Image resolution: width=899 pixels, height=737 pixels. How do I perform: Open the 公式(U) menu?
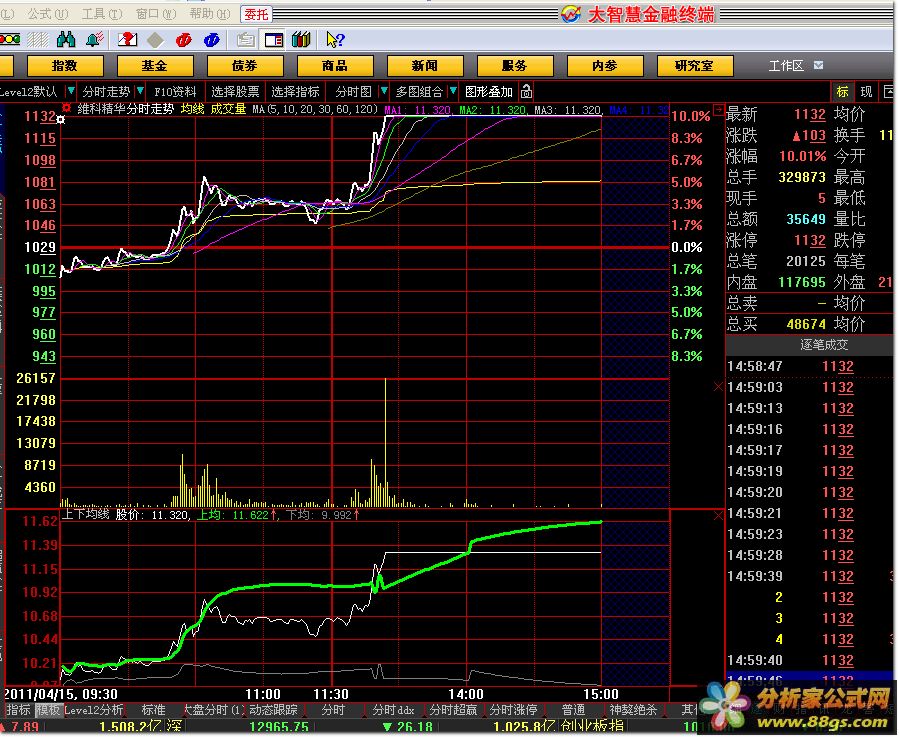point(48,14)
